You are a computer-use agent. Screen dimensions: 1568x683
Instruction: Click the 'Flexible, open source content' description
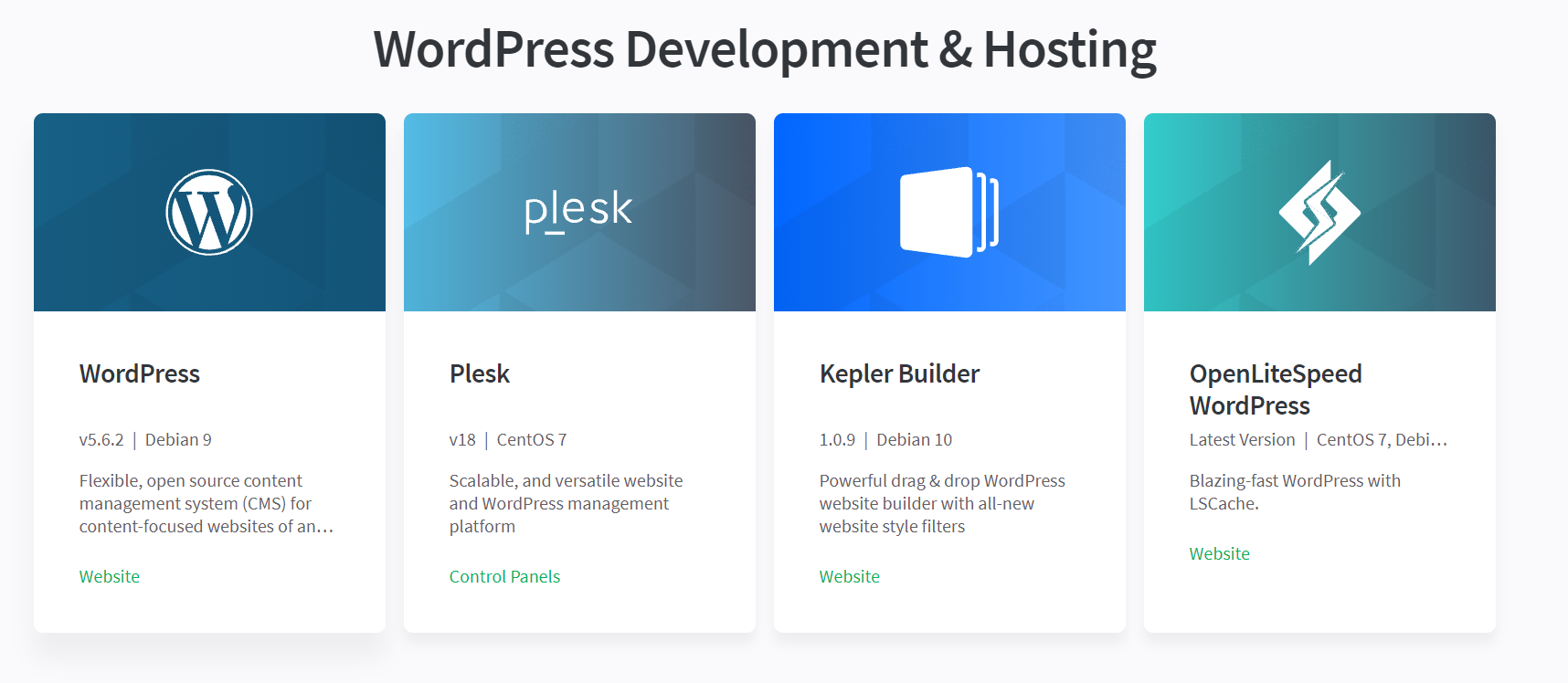tap(207, 503)
